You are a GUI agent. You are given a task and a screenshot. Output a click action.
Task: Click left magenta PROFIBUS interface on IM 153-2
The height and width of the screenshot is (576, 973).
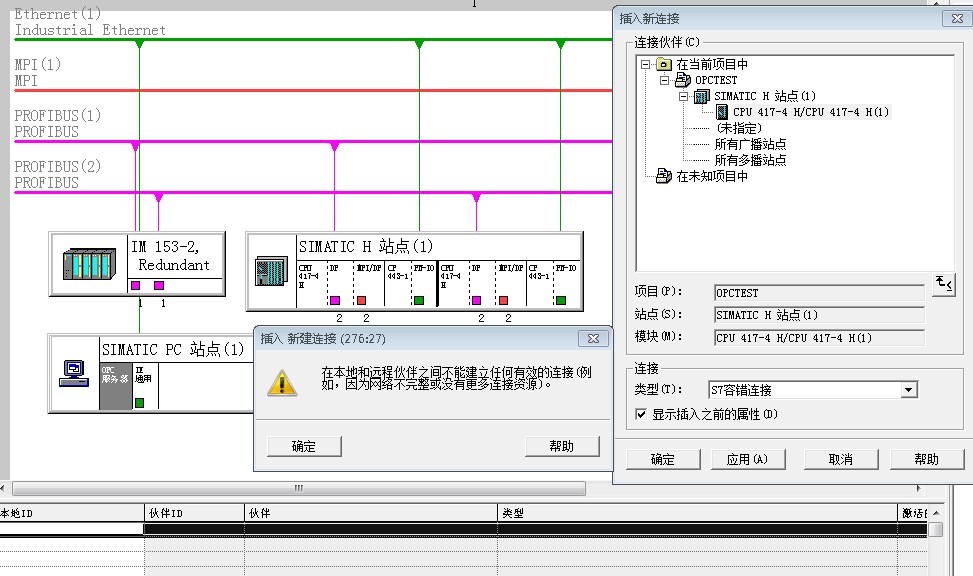point(135,286)
